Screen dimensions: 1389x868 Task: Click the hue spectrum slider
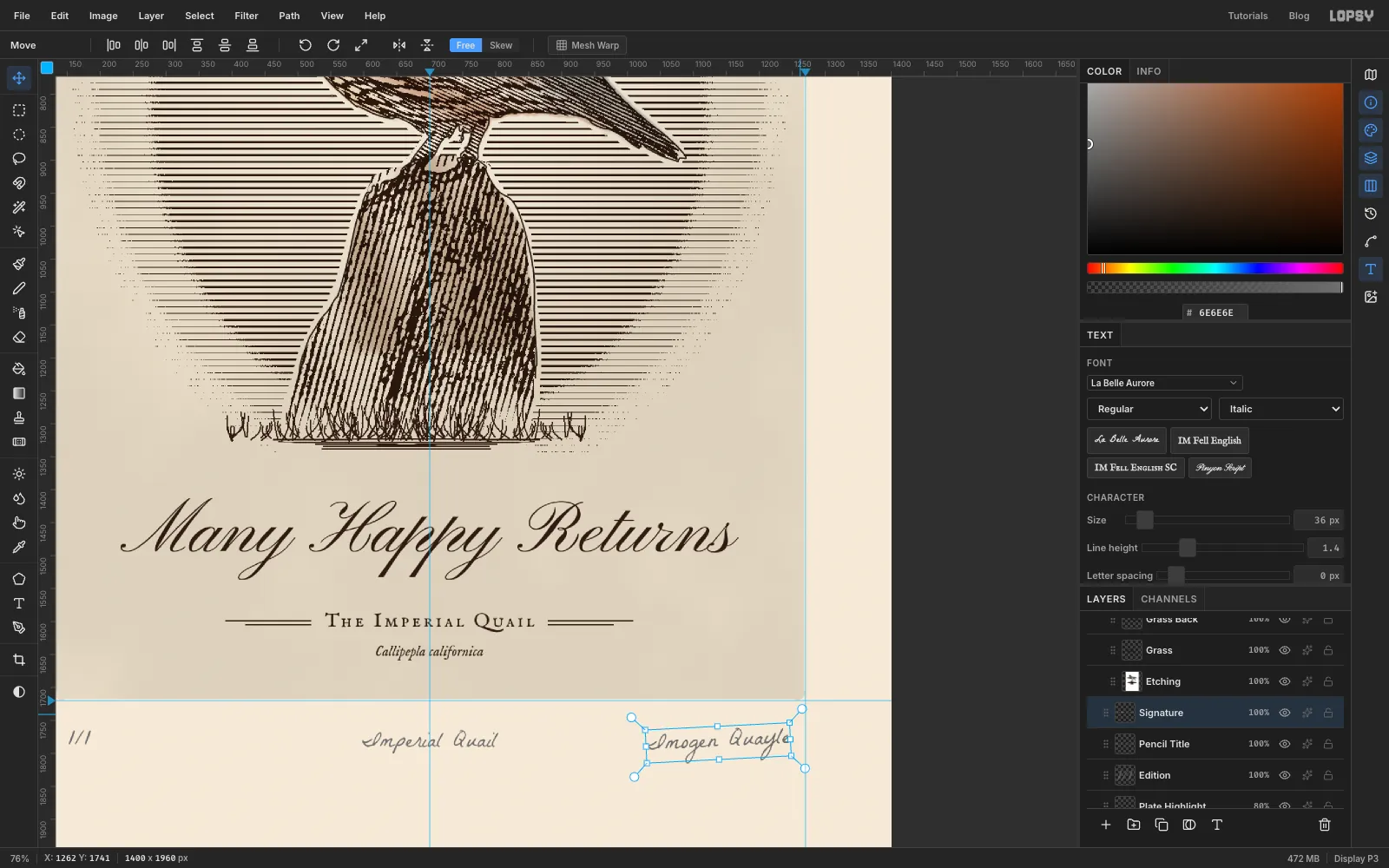pos(1215,268)
